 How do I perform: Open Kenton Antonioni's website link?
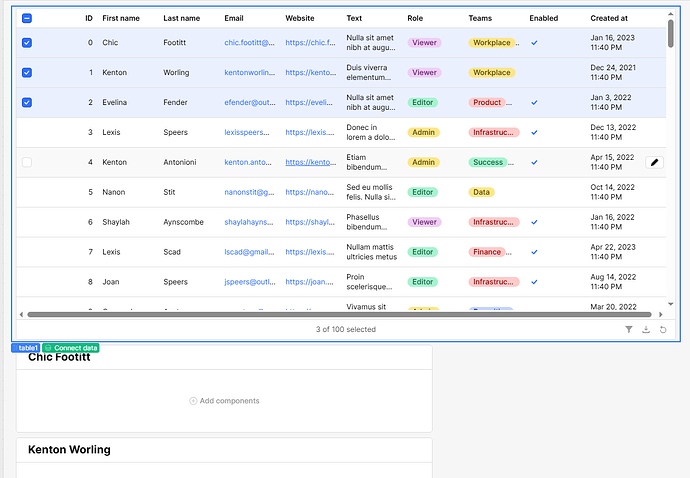[311, 162]
